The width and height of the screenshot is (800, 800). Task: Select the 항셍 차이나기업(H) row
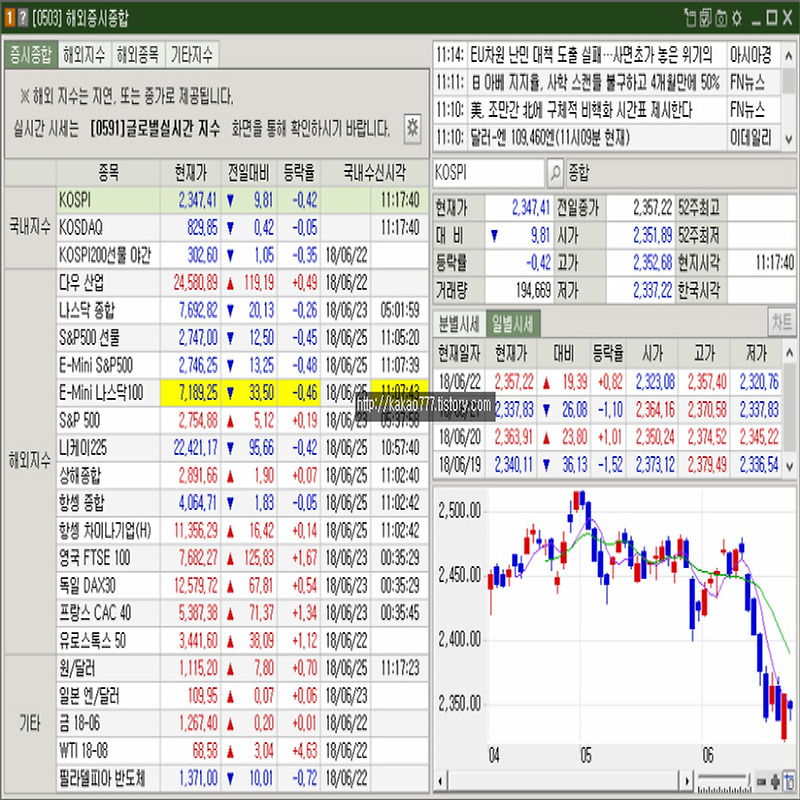click(242, 531)
